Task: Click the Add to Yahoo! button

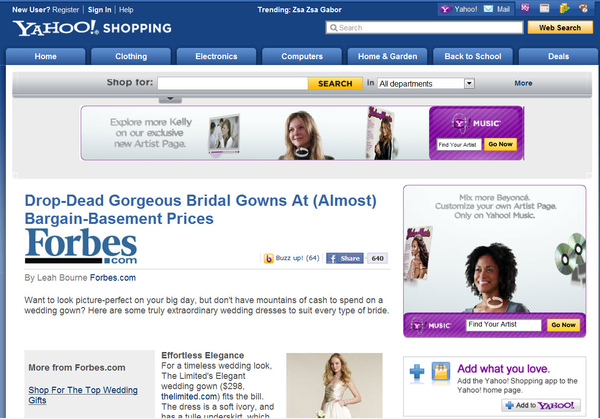Action: pos(541,405)
